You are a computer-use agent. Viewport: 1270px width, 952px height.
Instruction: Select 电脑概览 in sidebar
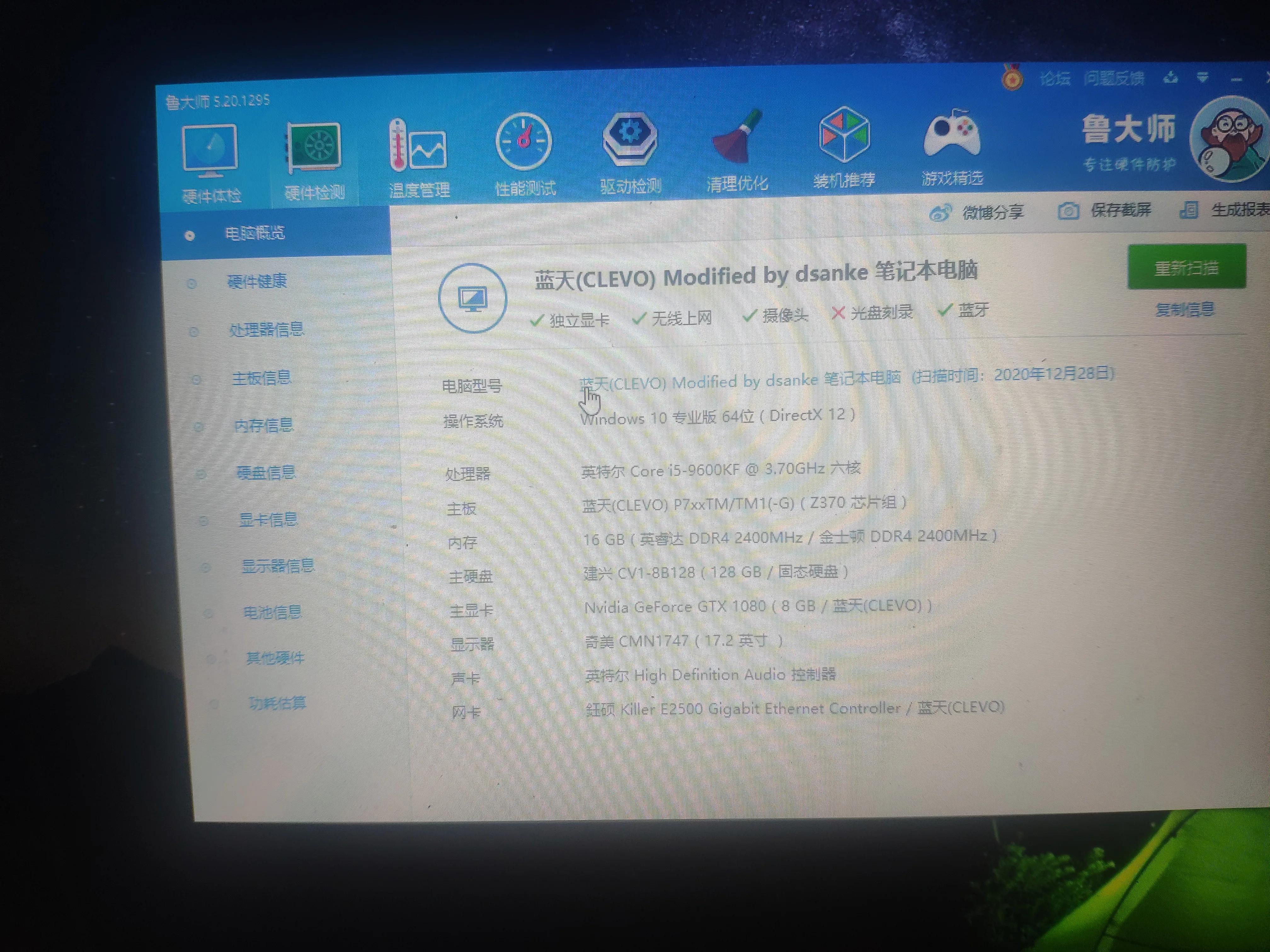coord(276,234)
